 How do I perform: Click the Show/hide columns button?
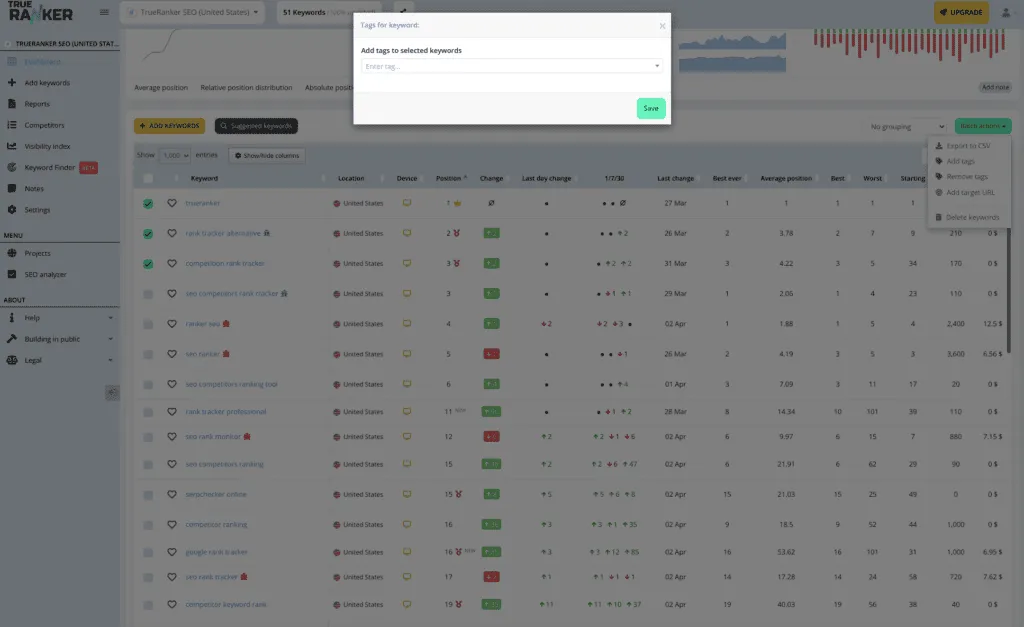tap(266, 155)
